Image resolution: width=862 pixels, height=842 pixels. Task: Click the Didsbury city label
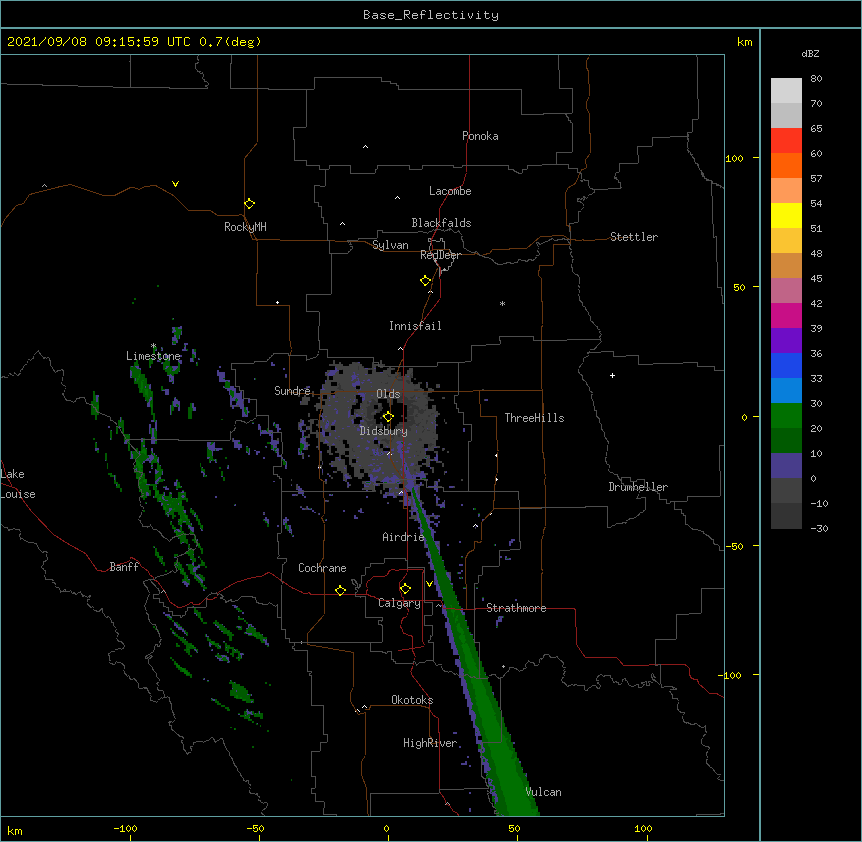384,431
